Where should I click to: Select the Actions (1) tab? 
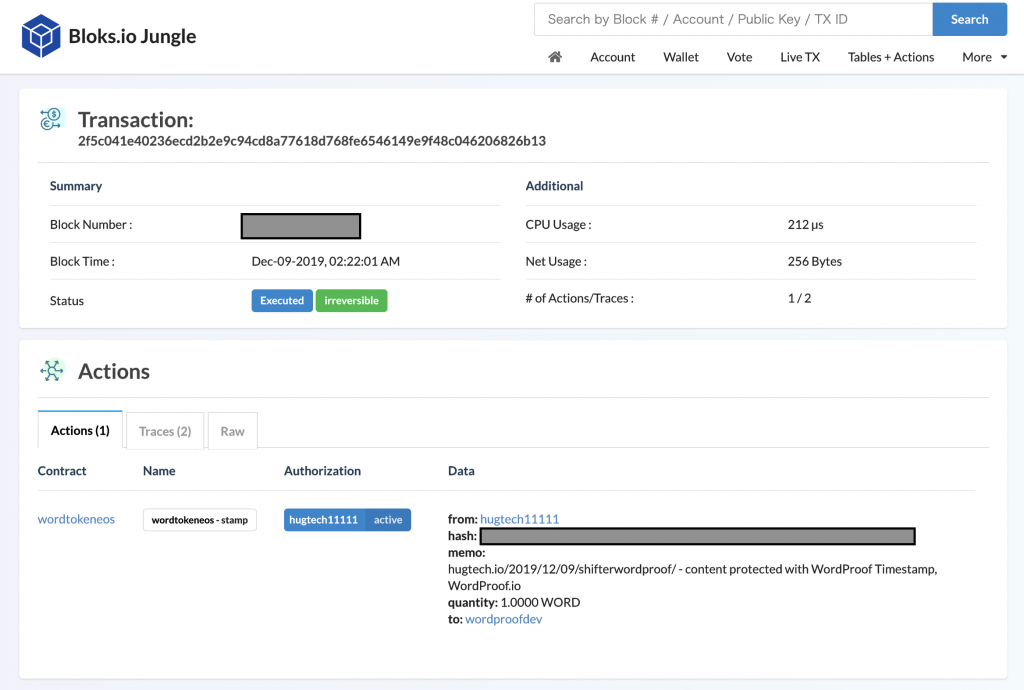coord(80,430)
